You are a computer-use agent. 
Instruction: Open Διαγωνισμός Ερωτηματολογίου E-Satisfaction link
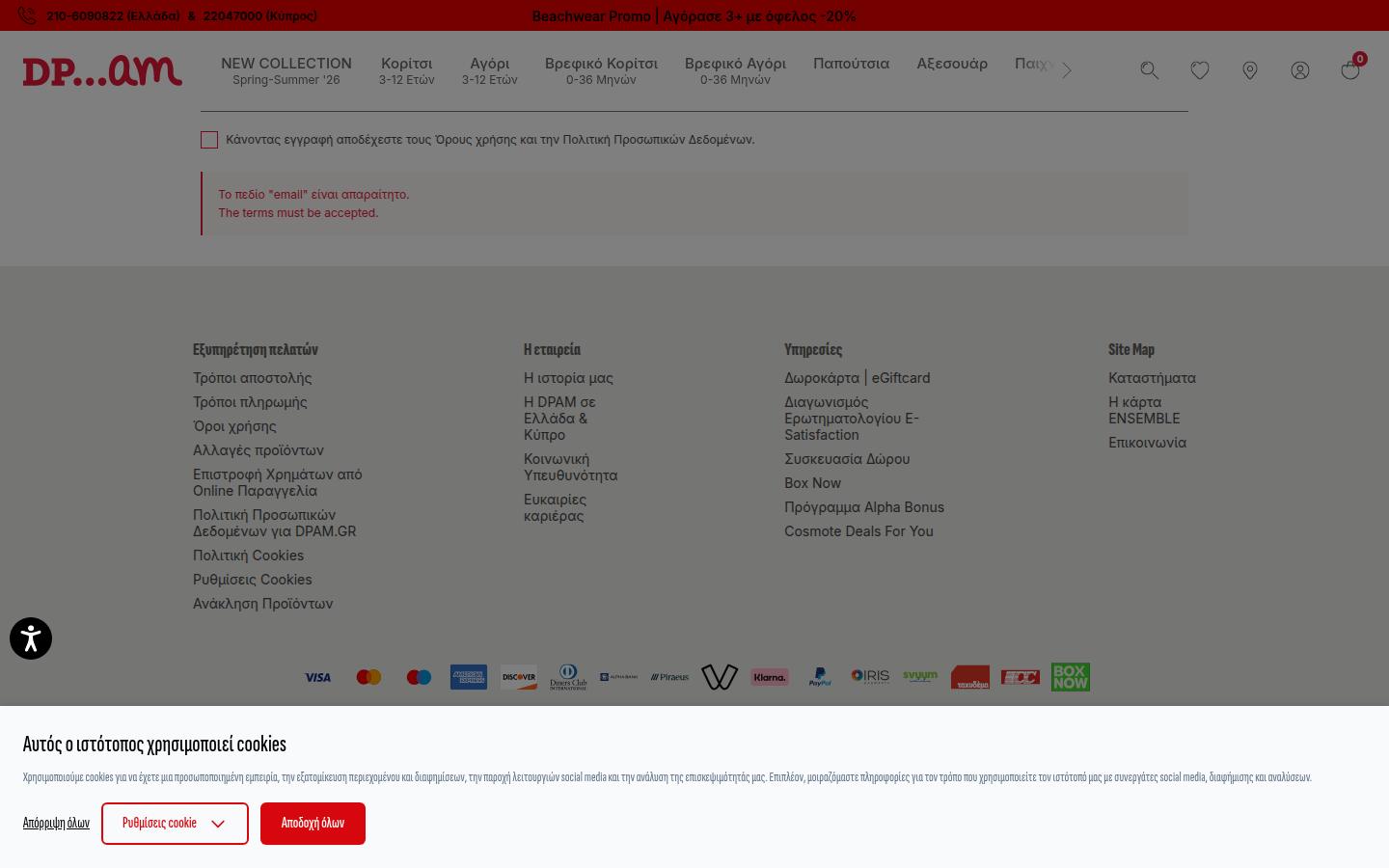pyautogui.click(x=852, y=419)
